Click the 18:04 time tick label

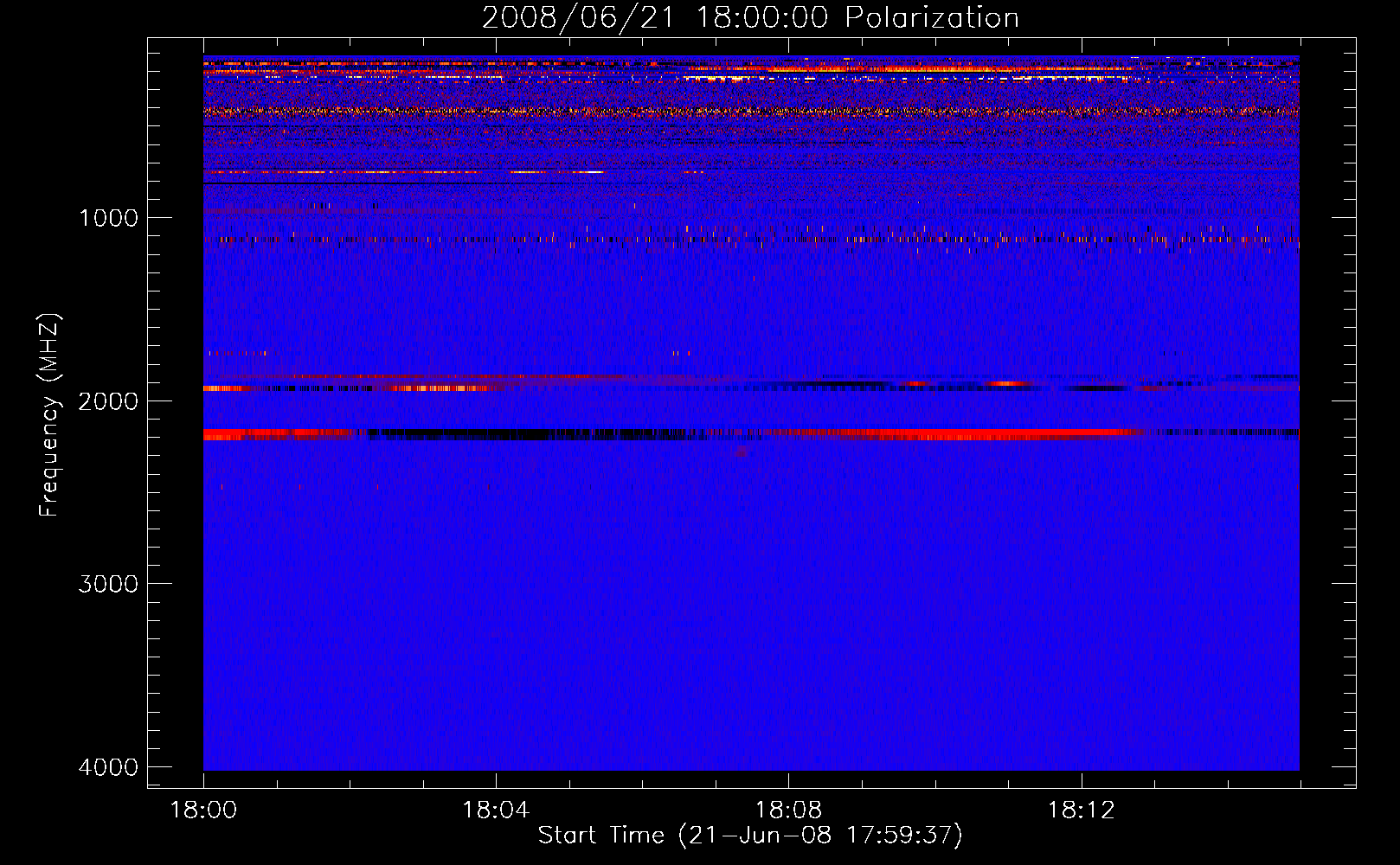(x=496, y=810)
